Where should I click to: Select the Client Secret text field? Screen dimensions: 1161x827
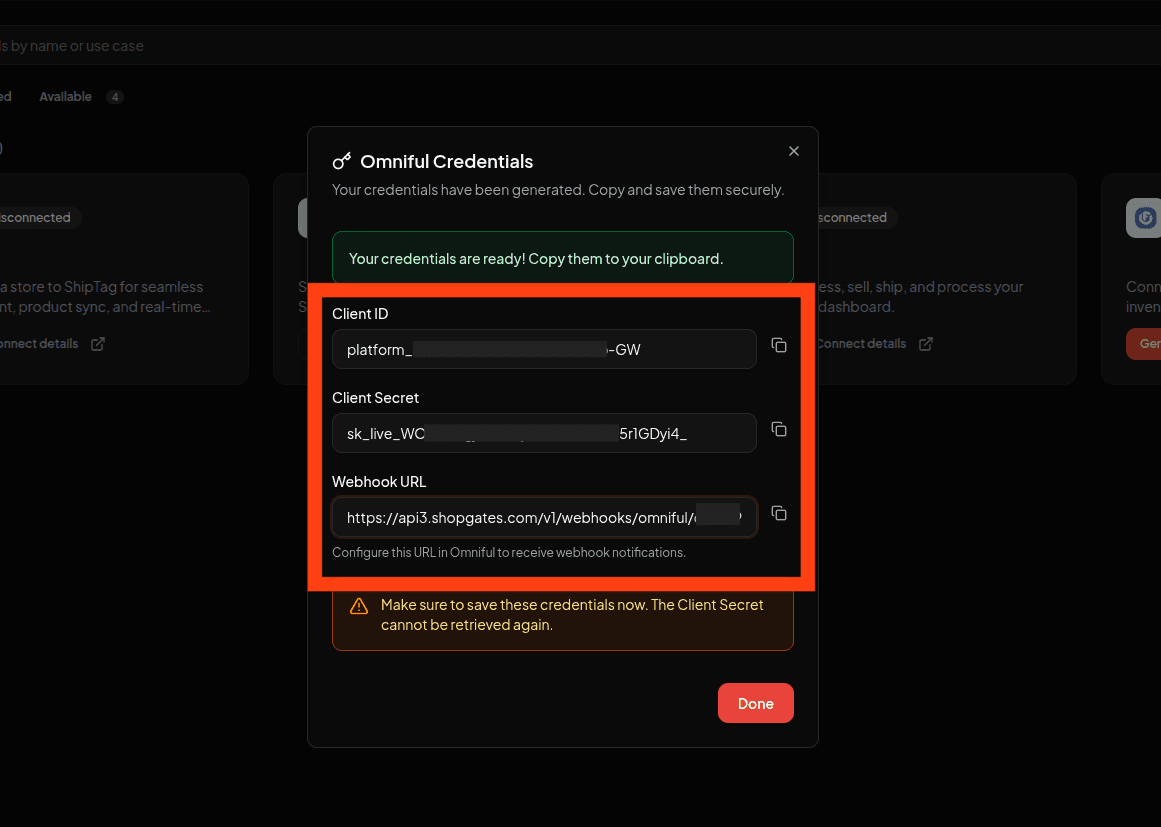tap(544, 433)
